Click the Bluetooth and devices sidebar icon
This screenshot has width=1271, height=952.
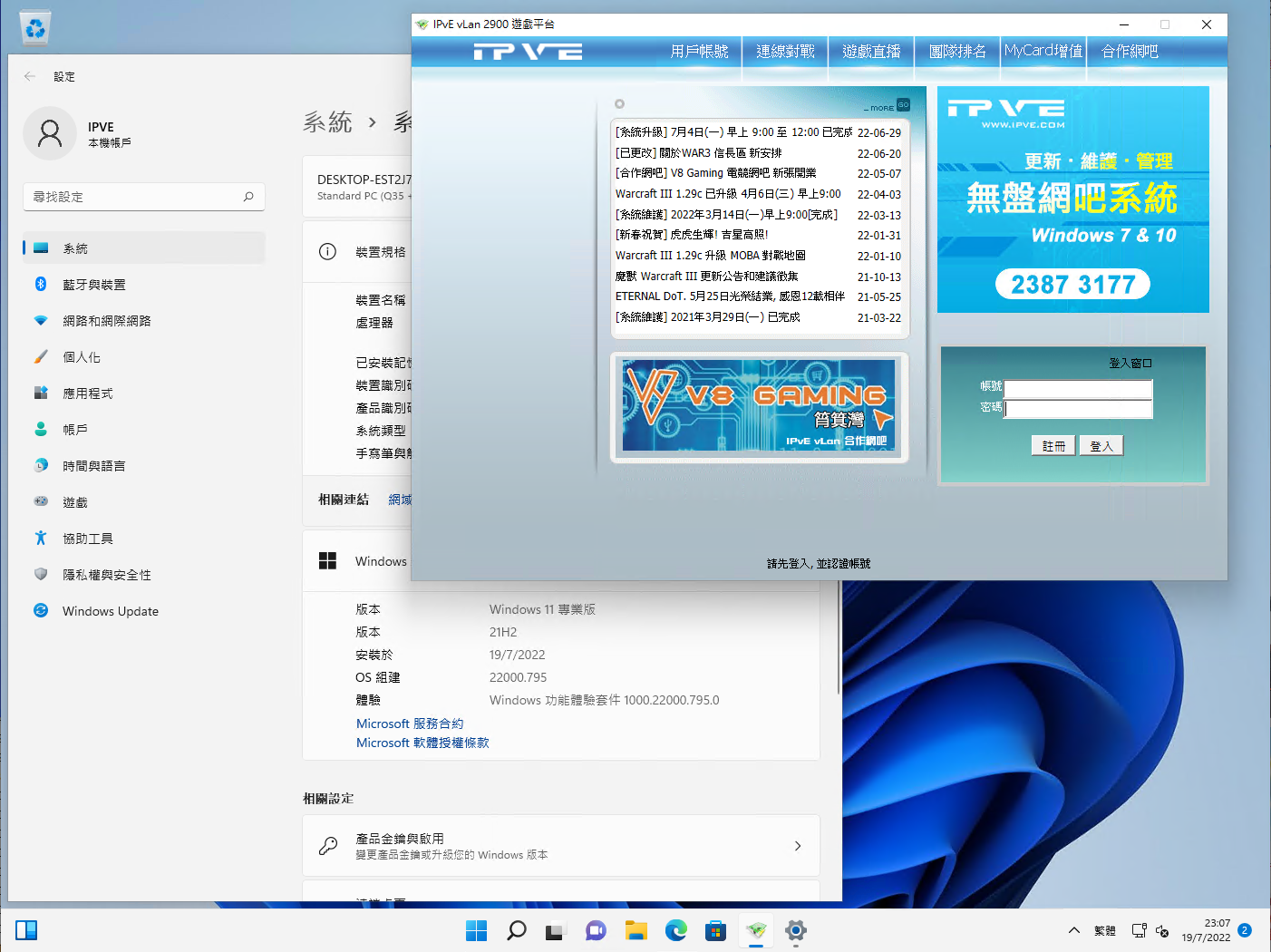coord(41,285)
